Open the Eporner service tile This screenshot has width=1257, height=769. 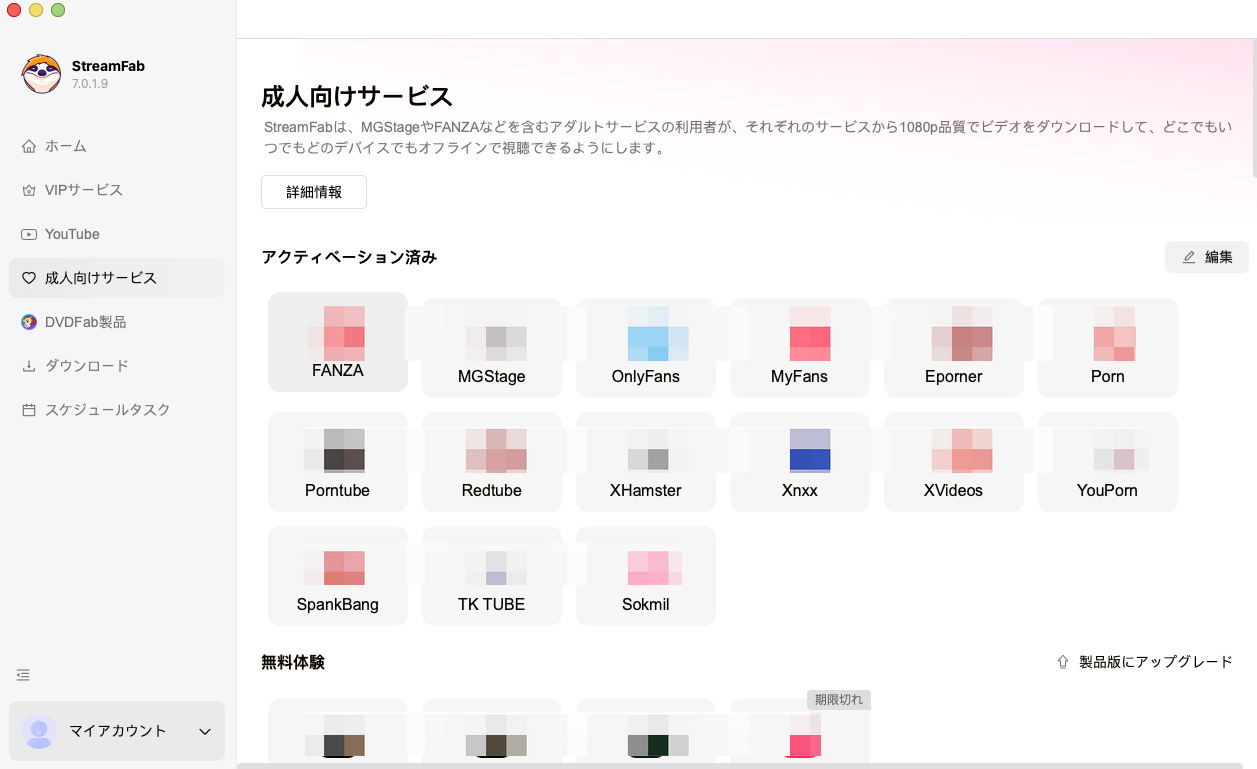[954, 348]
